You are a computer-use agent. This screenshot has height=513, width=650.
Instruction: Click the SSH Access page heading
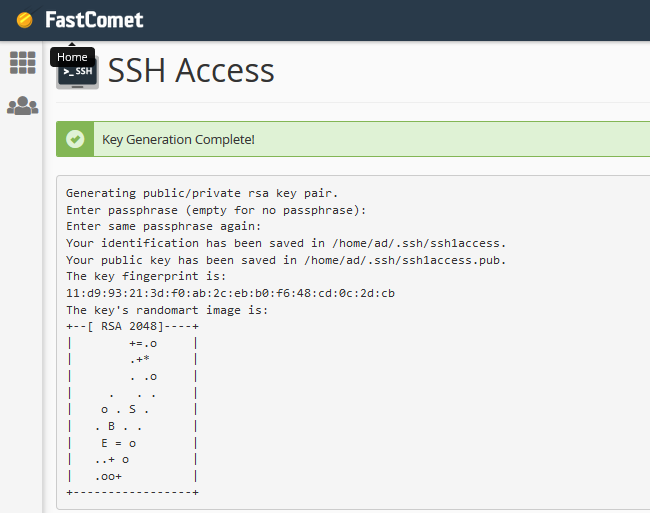191,70
